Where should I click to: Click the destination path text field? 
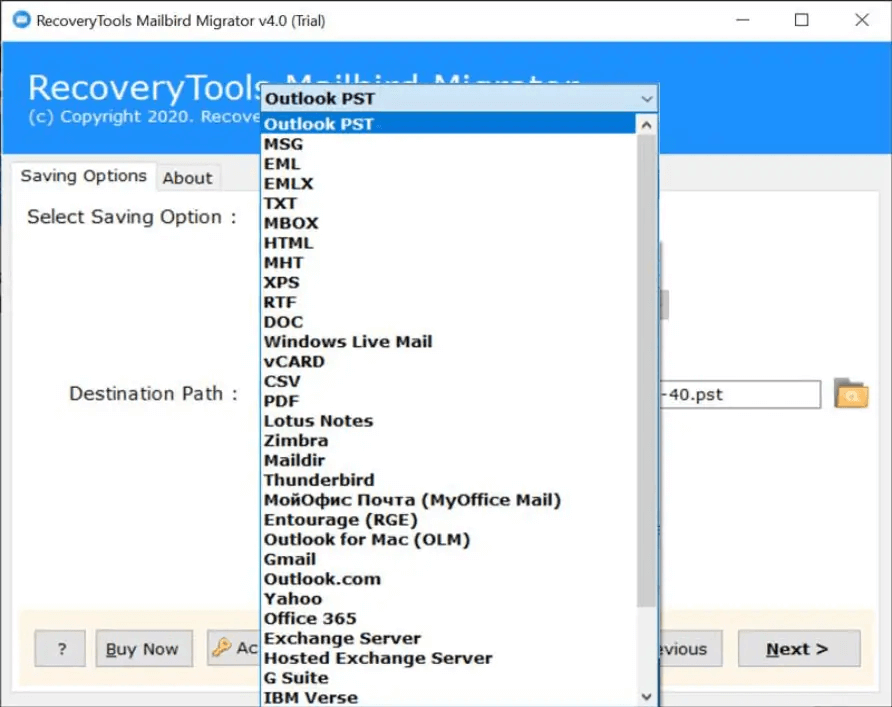coord(740,394)
